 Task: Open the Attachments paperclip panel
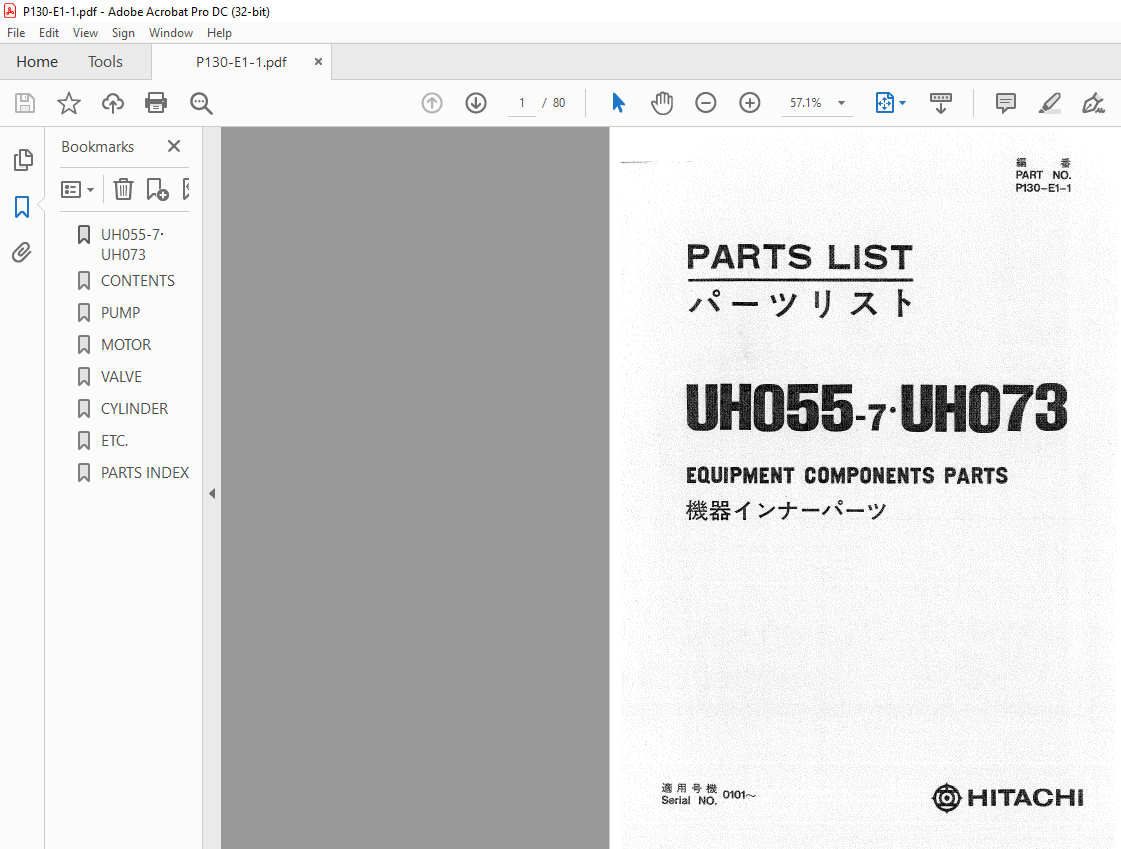coord(22,252)
